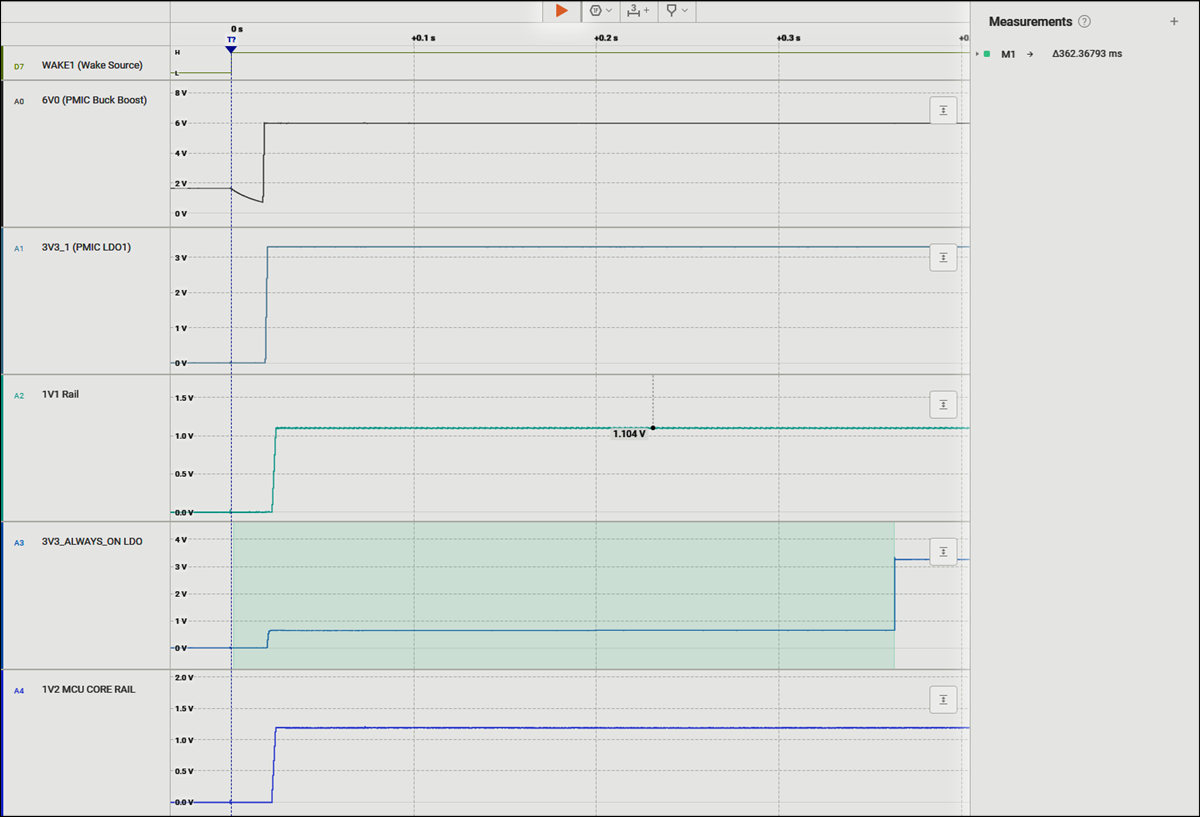Select the WAKE1 (Wake Source) channel label
The height and width of the screenshot is (817, 1200).
[x=92, y=66]
